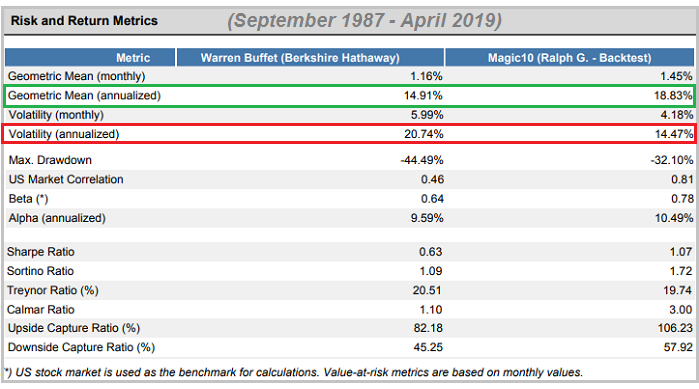Click the Risk and Return Metrics title

(84, 21)
